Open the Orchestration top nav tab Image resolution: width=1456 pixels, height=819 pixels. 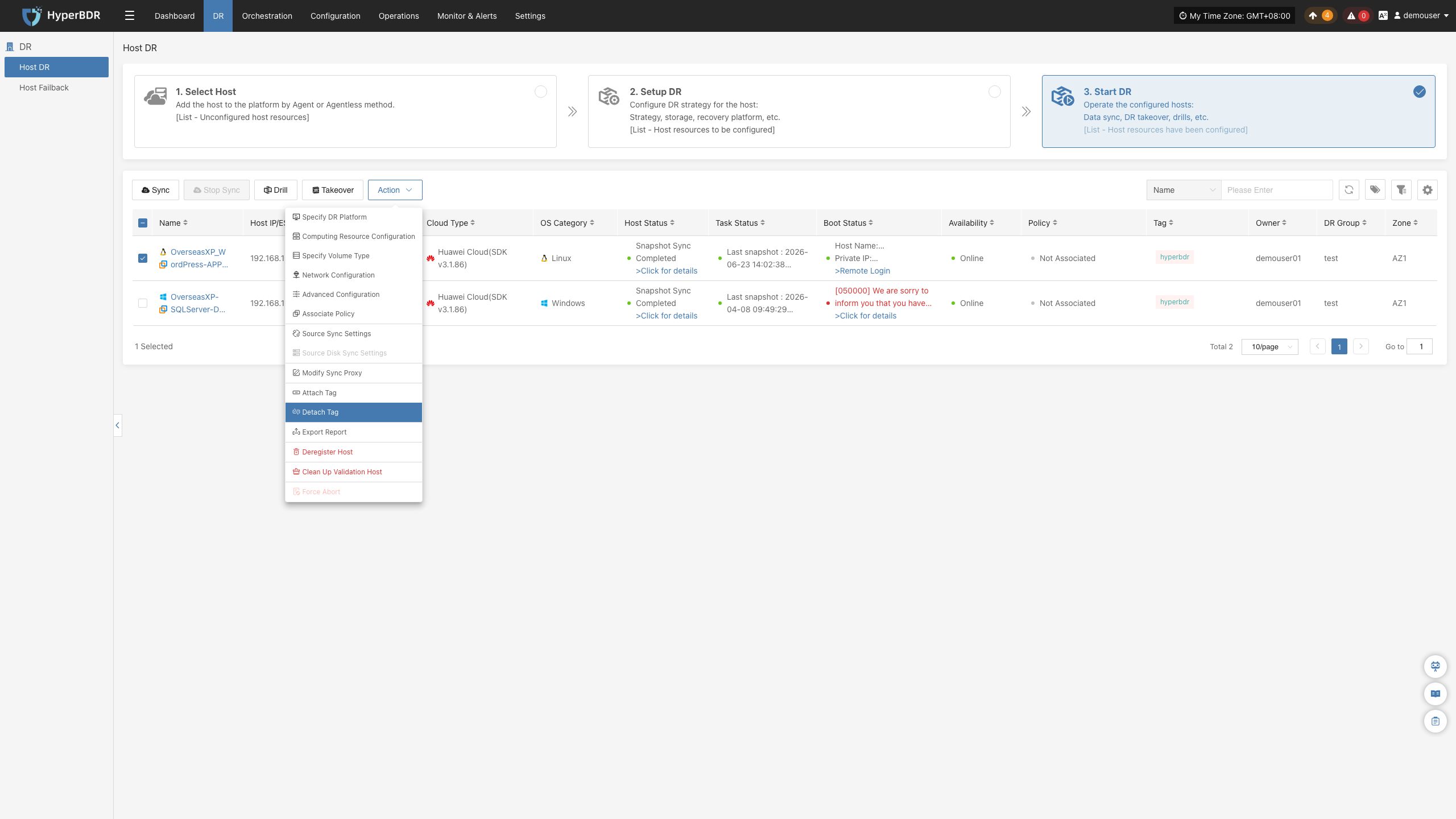[x=267, y=16]
